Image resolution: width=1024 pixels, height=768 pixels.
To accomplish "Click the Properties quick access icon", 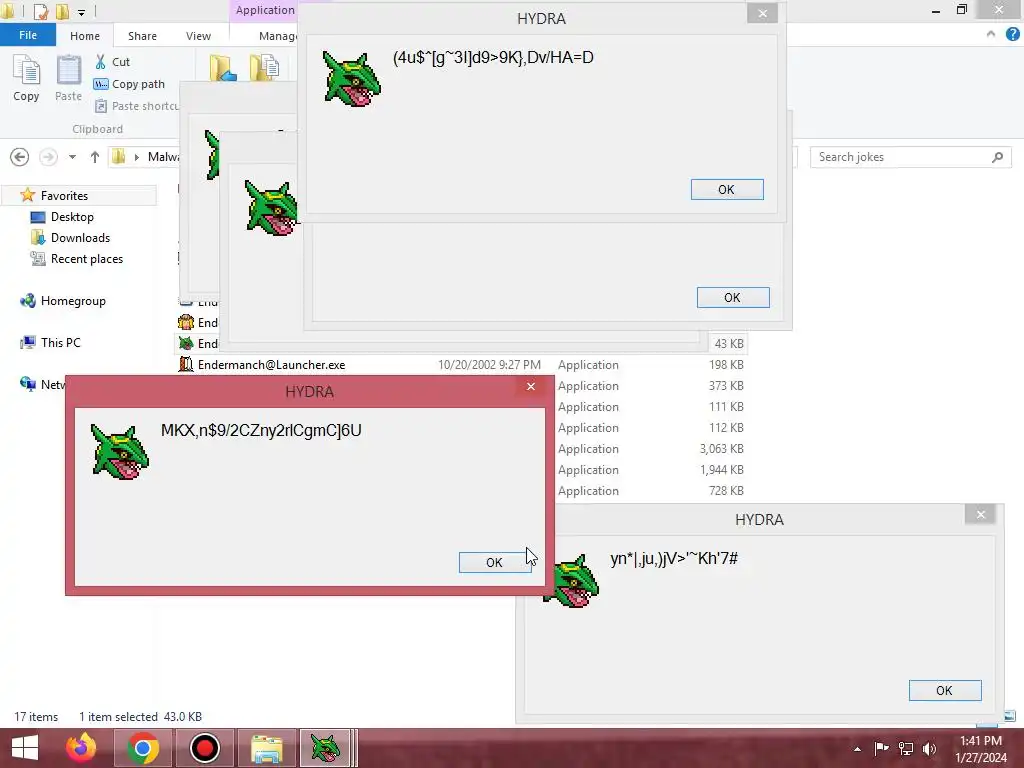I will click(x=40, y=11).
